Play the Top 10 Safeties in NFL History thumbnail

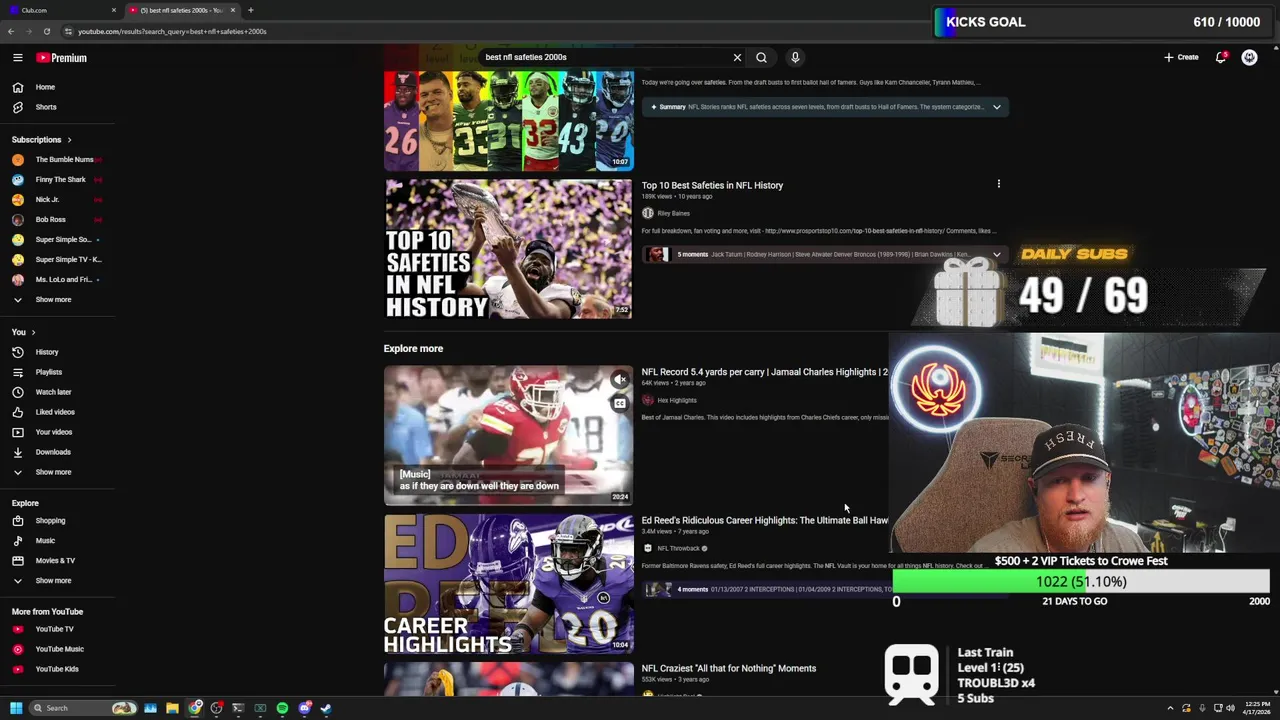pos(508,249)
